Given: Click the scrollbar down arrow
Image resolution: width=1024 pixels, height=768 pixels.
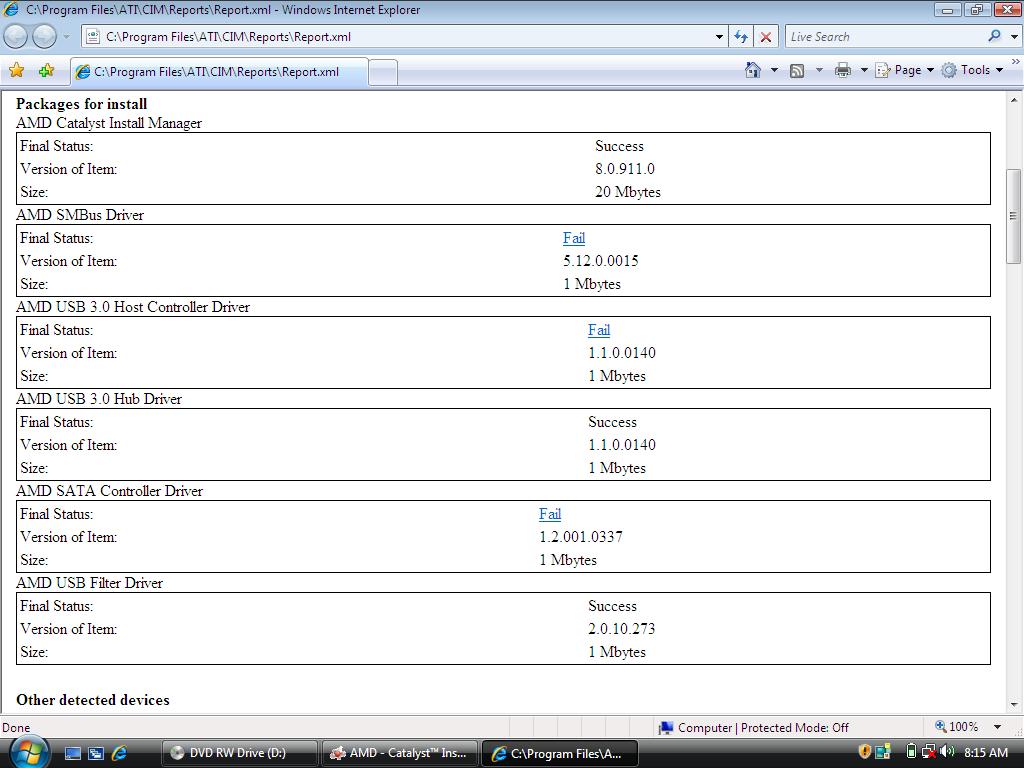Looking at the screenshot, I should click(x=1014, y=705).
